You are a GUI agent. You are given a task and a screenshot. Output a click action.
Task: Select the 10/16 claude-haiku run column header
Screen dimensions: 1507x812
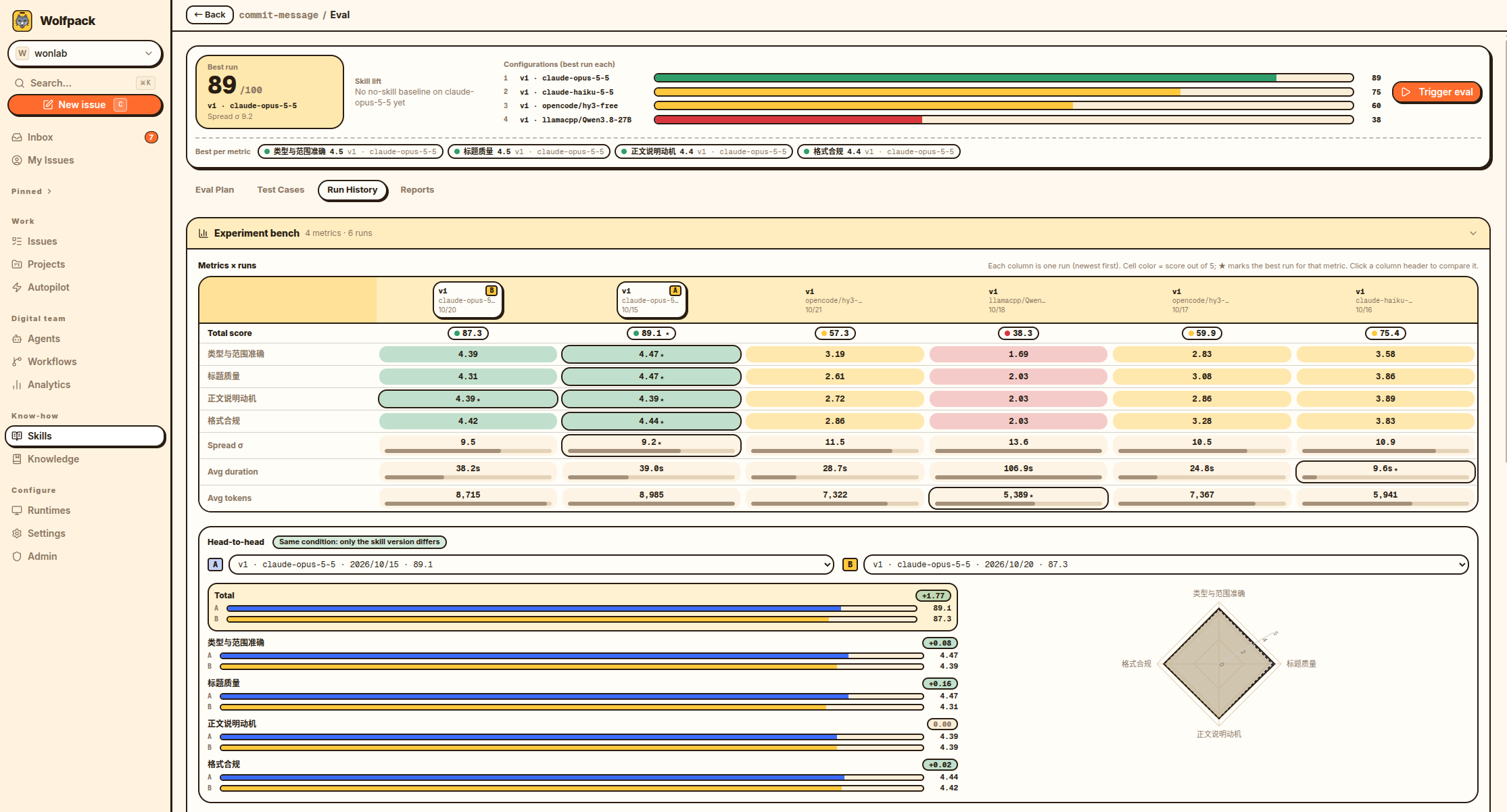click(1385, 300)
